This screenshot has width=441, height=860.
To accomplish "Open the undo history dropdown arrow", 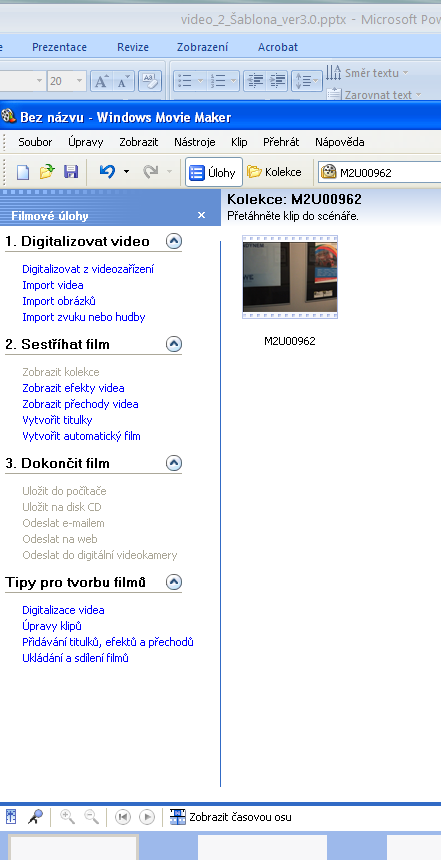I will [x=127, y=172].
